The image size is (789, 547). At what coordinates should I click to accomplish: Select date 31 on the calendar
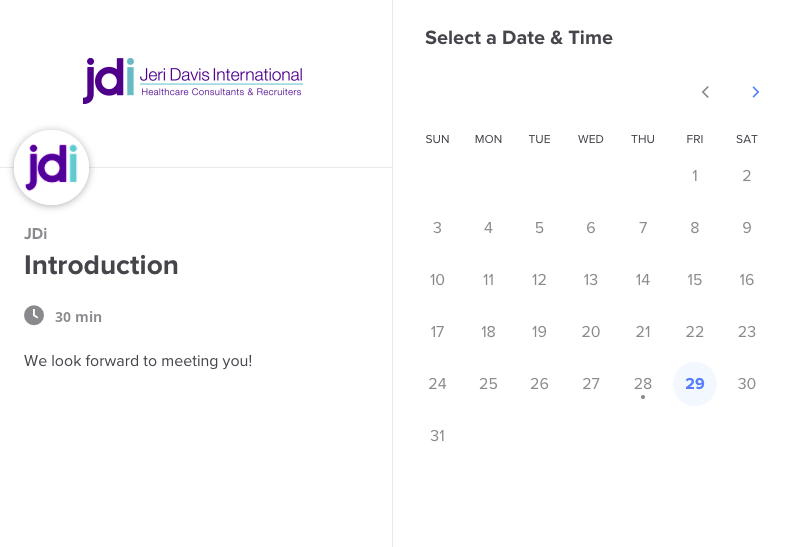click(x=437, y=436)
